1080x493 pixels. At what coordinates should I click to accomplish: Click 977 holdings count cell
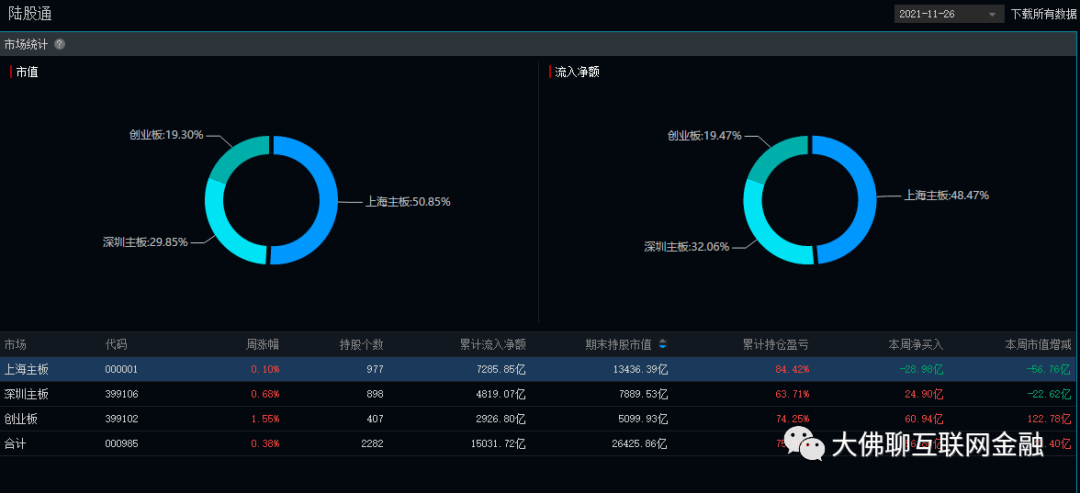pyautogui.click(x=375, y=369)
